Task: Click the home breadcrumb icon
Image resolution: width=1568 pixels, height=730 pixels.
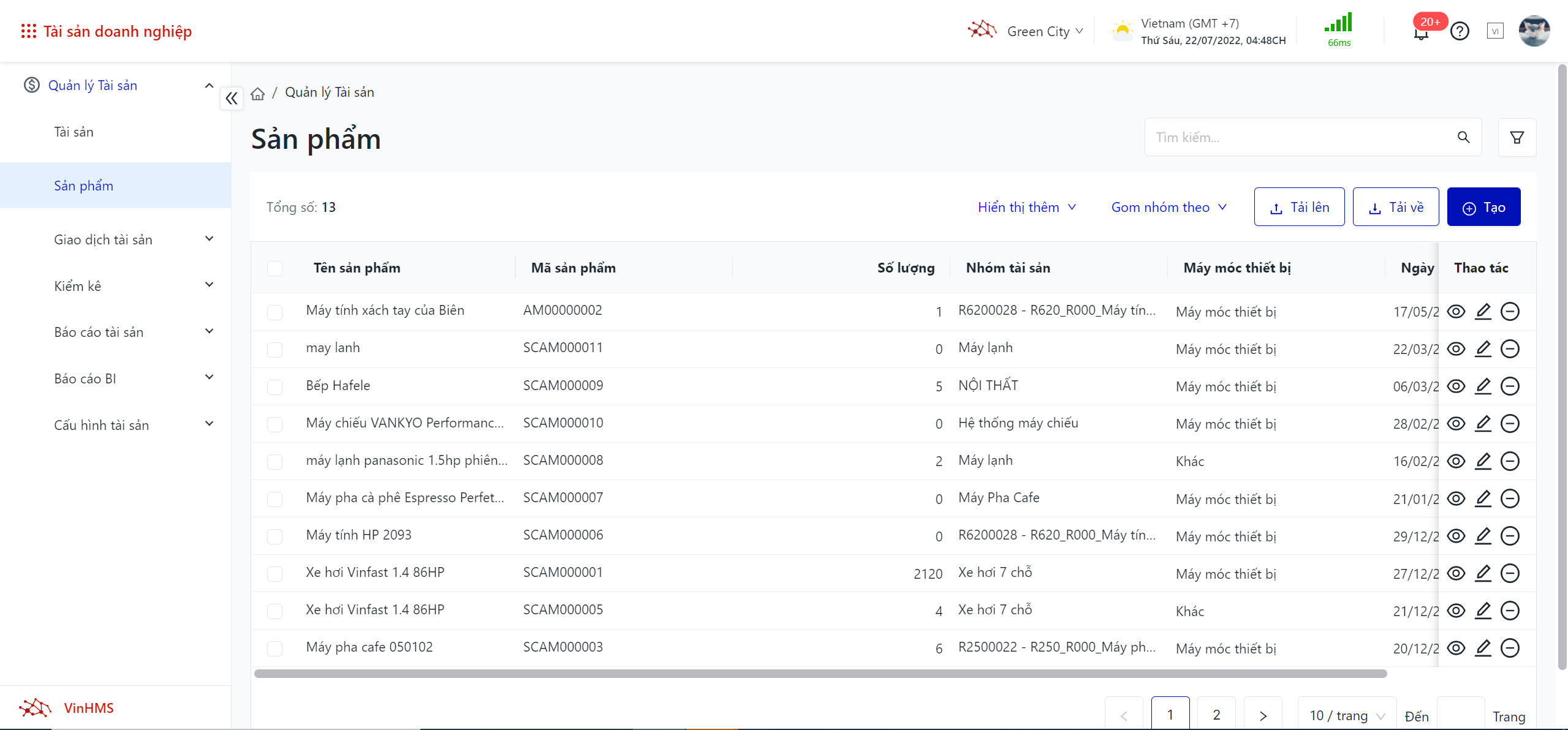Action: pos(258,93)
